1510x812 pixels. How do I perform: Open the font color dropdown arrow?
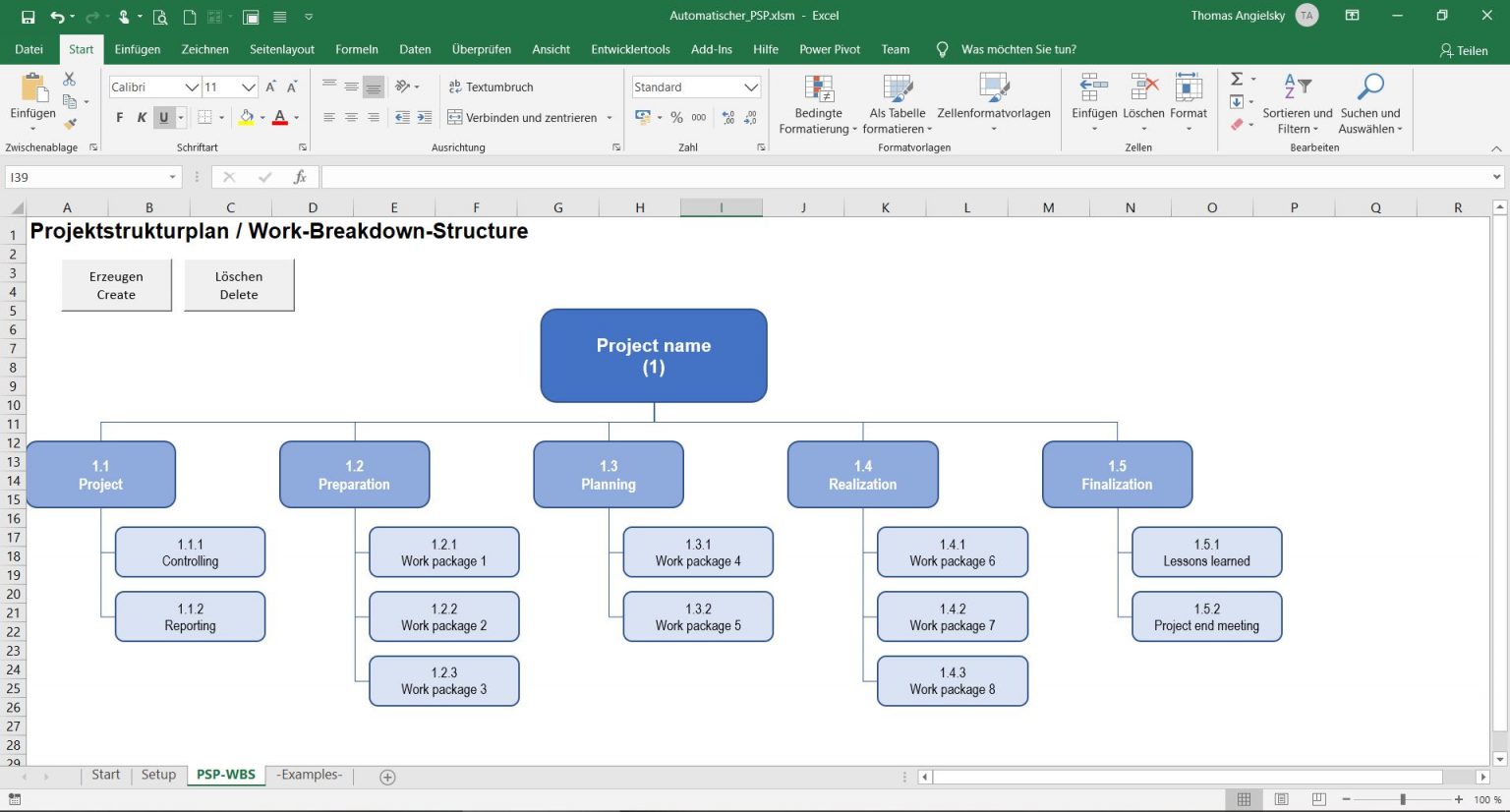pos(296,117)
